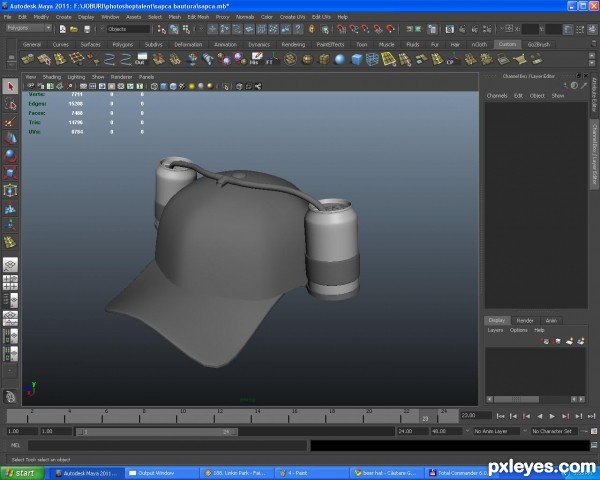Play animation backwards
Viewport: 600px width, 480px height.
540,416
